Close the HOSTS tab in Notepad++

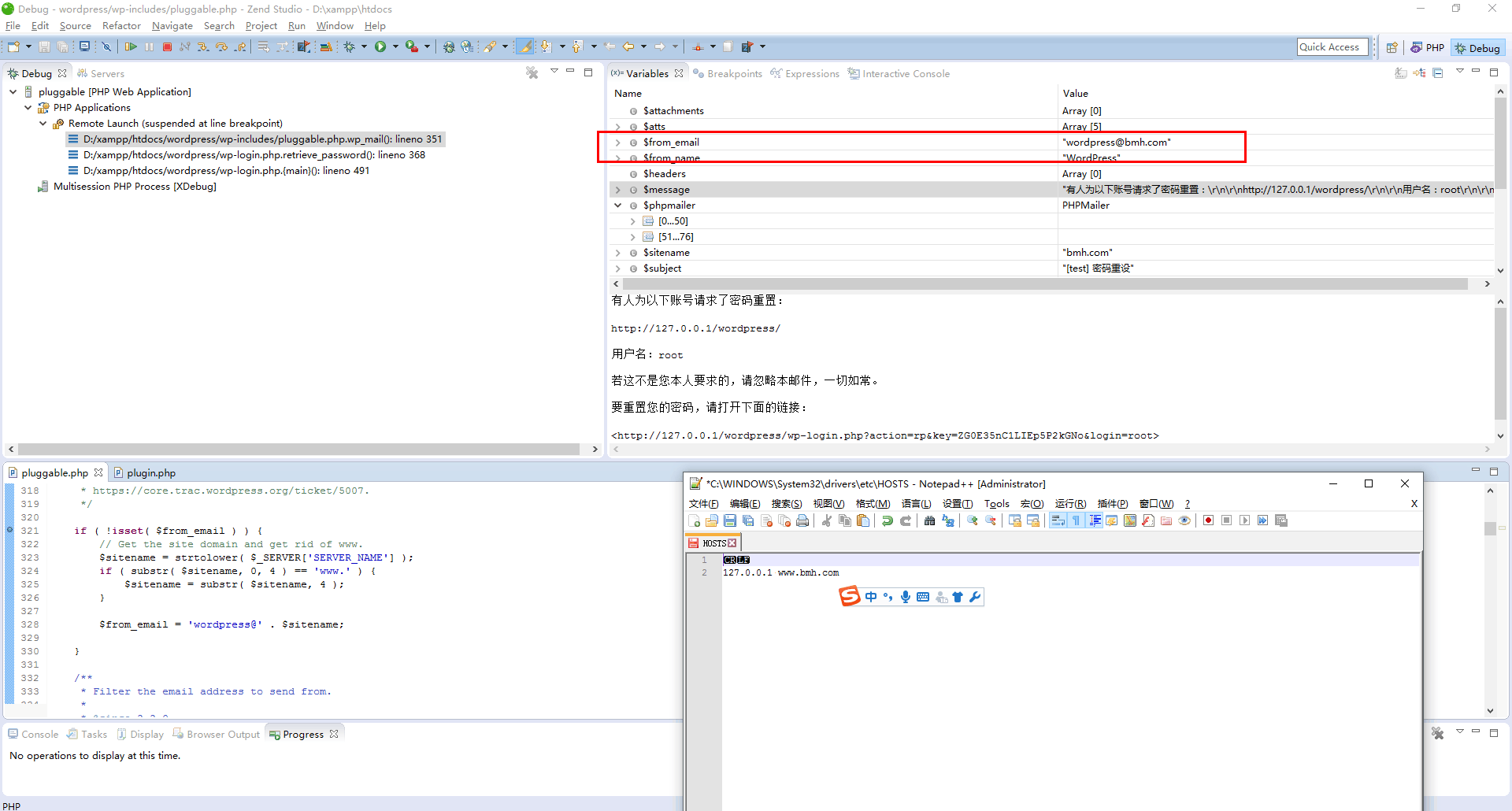[732, 543]
